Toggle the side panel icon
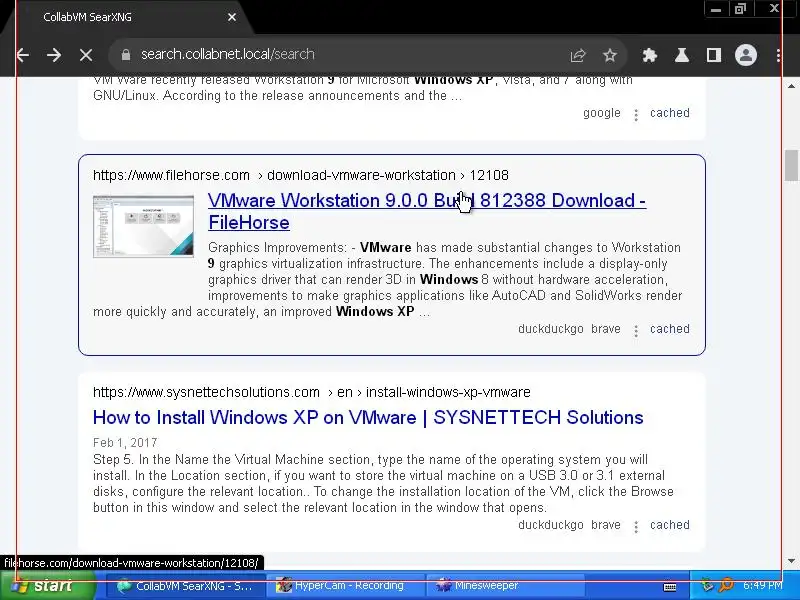Screen dimensions: 800x600 pyautogui.click(x=714, y=55)
